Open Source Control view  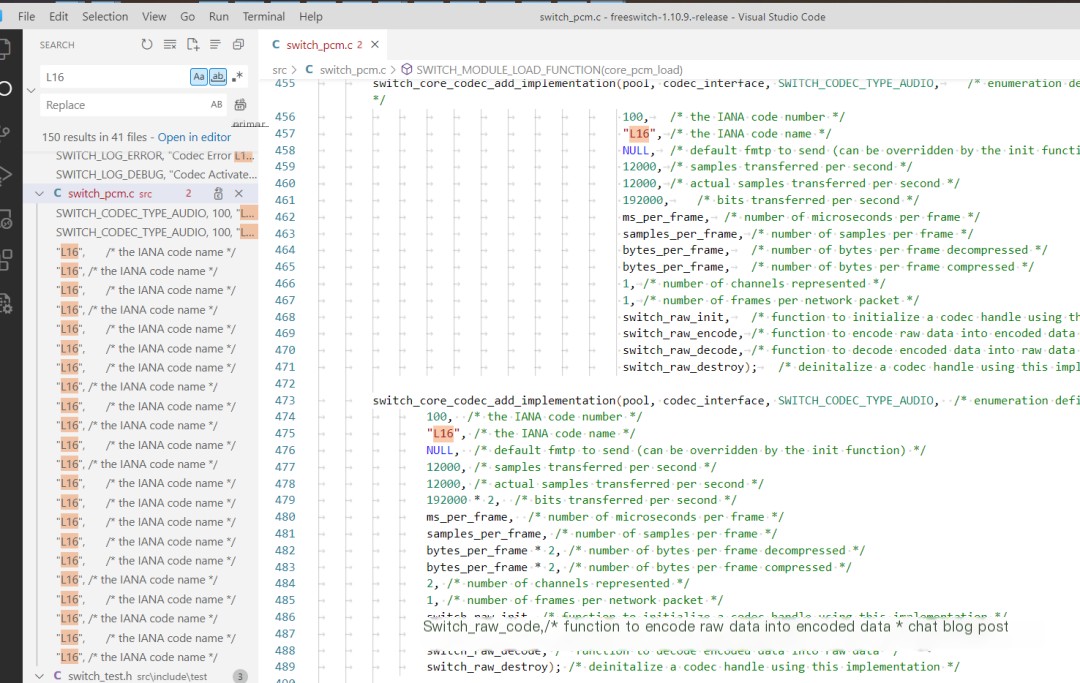click(x=5, y=132)
